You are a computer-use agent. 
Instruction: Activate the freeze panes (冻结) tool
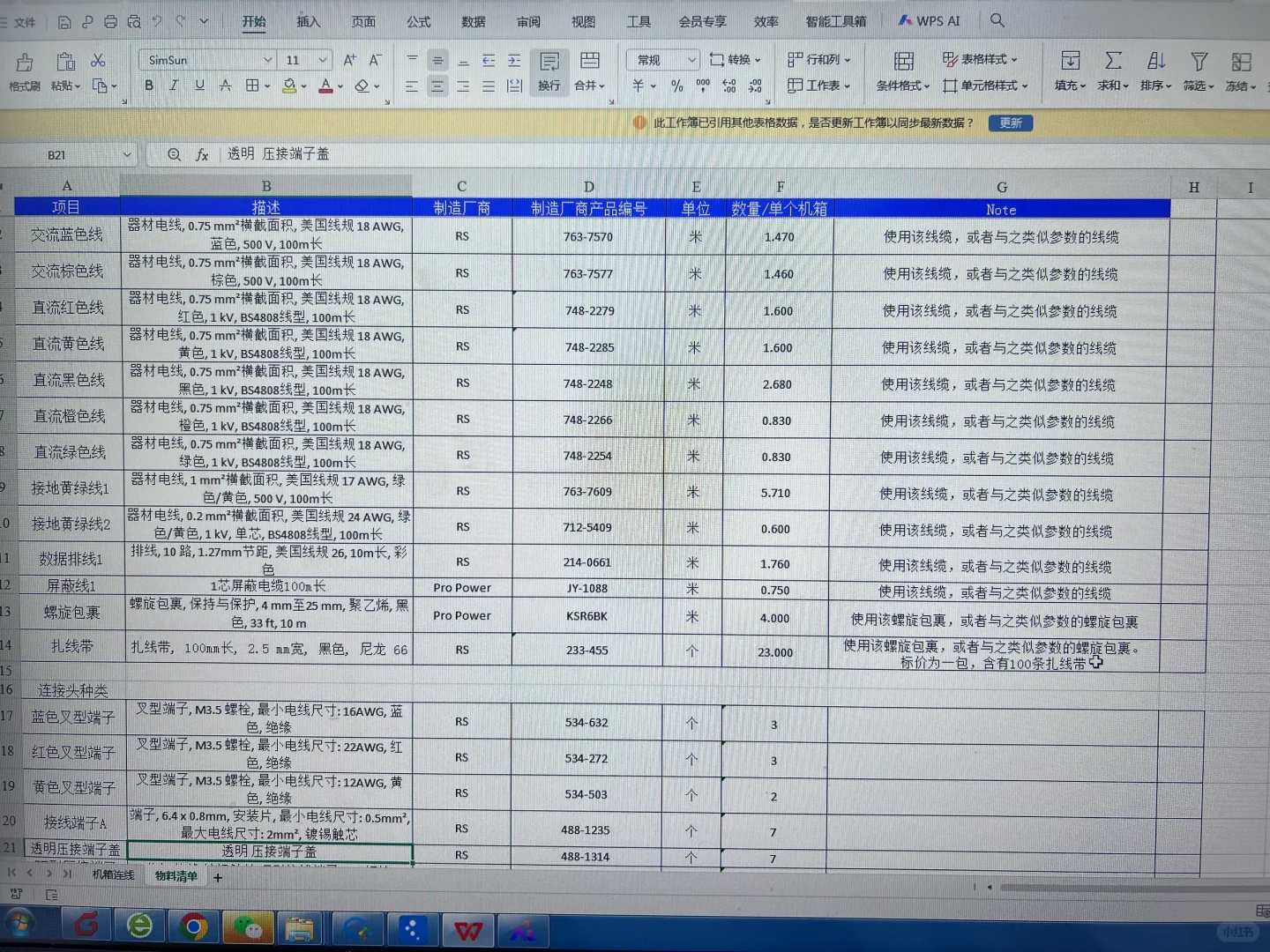pyautogui.click(x=1239, y=71)
